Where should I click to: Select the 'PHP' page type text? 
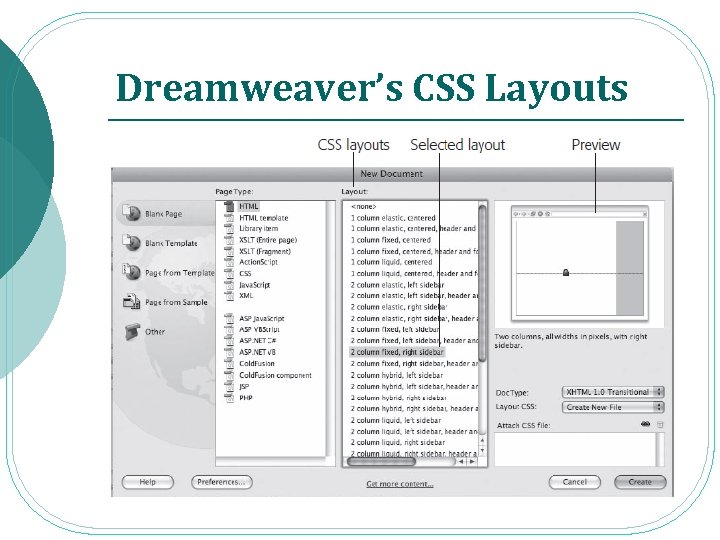[246, 398]
